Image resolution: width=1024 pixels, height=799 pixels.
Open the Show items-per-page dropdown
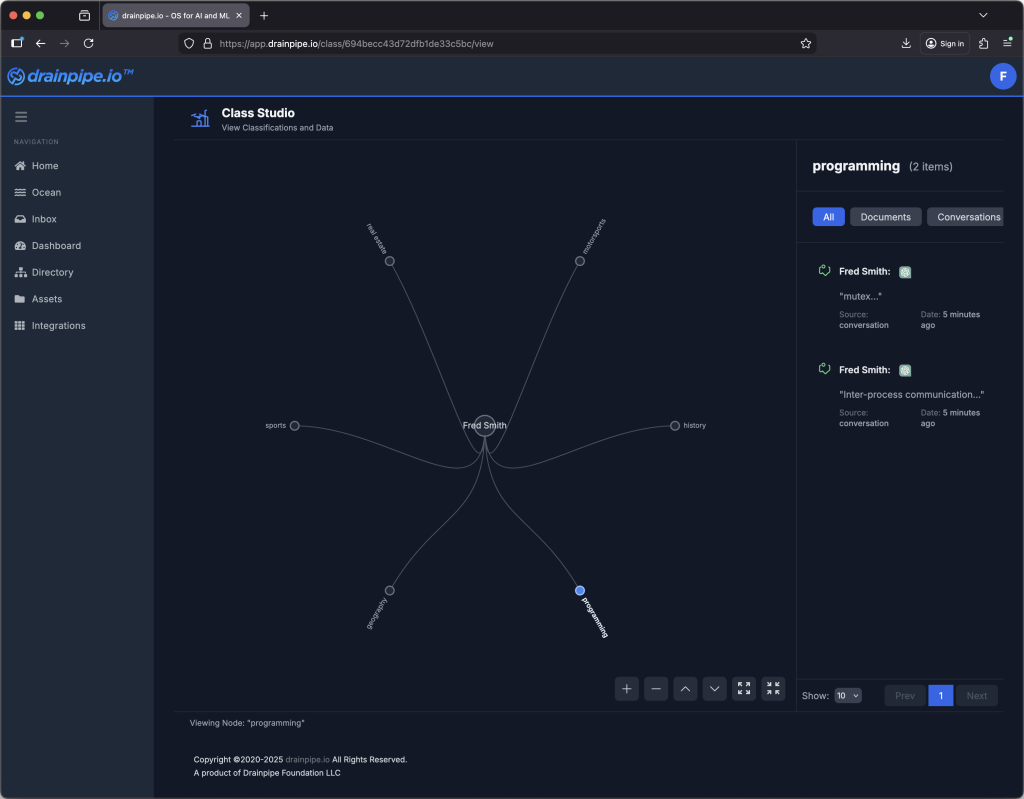847,695
